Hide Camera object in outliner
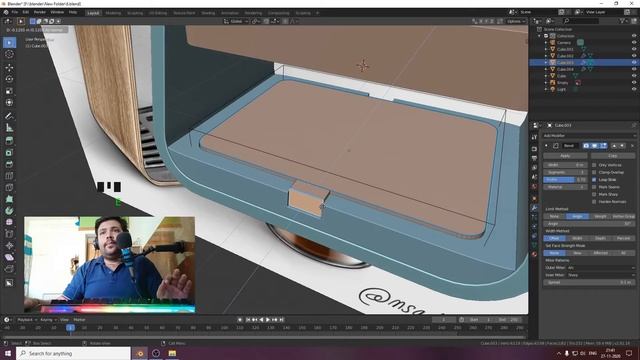Viewport: 640px width, 360px height. point(634,42)
